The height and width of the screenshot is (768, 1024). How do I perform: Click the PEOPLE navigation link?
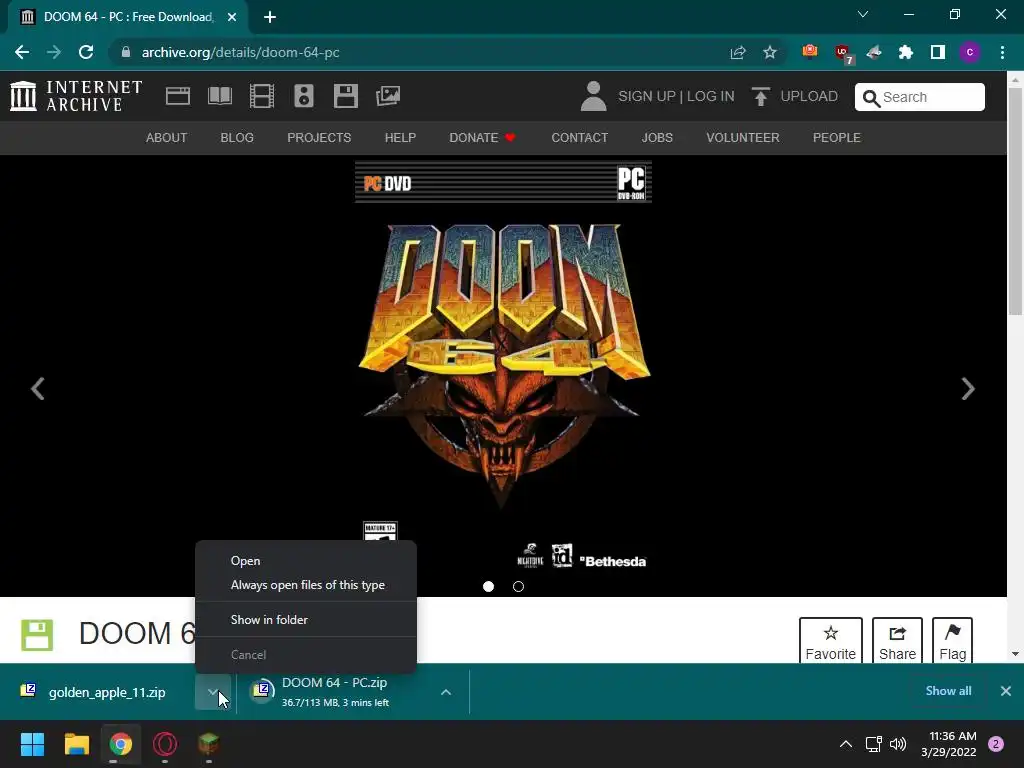pos(837,138)
